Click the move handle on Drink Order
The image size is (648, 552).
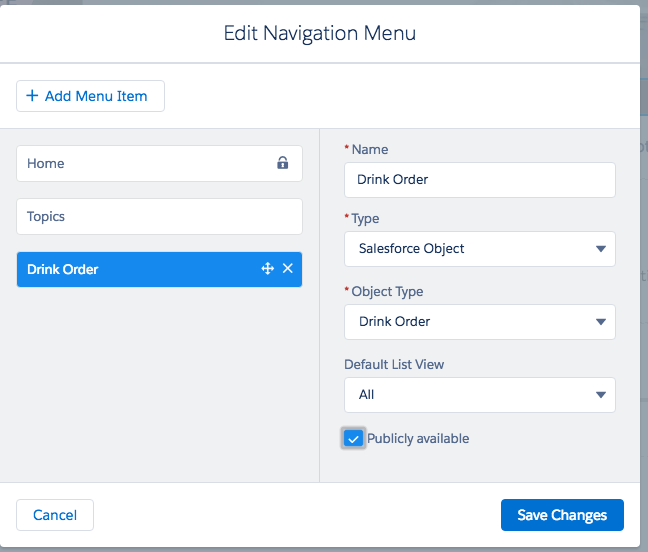point(267,269)
